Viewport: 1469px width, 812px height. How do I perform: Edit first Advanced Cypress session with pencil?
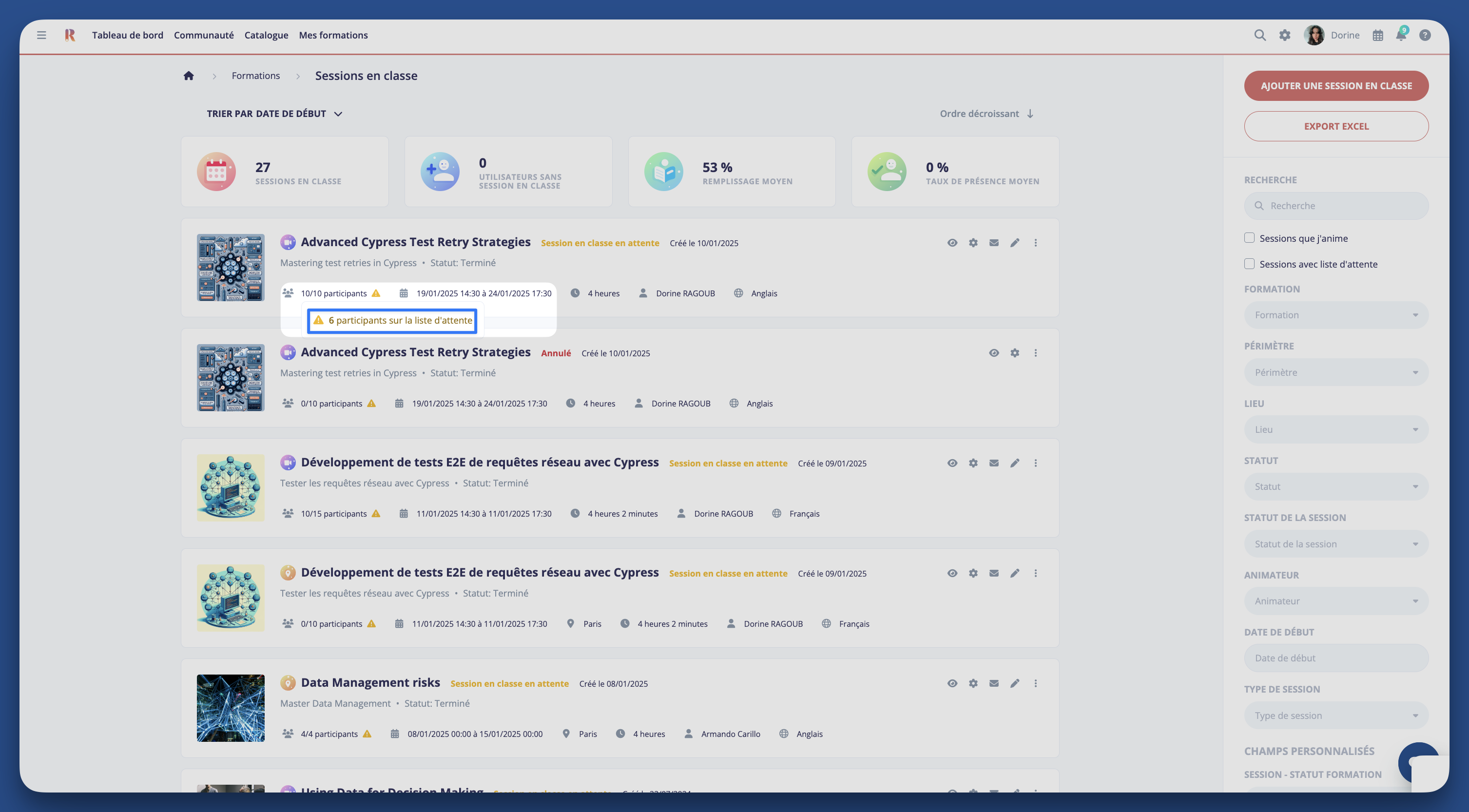(1014, 243)
